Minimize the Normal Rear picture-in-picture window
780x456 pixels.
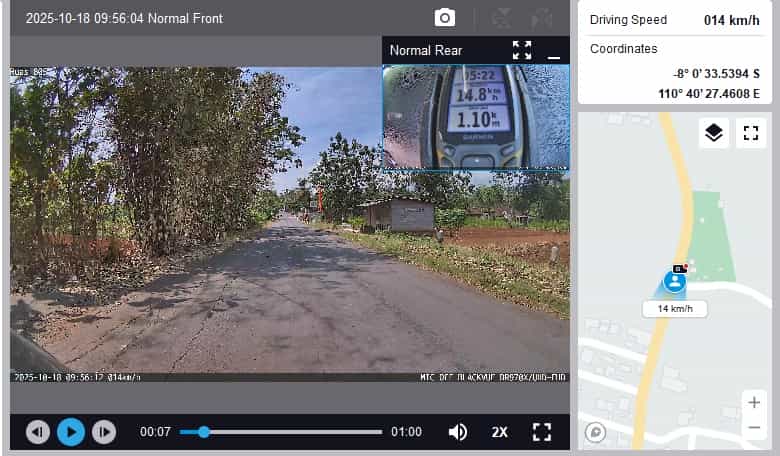[x=554, y=51]
